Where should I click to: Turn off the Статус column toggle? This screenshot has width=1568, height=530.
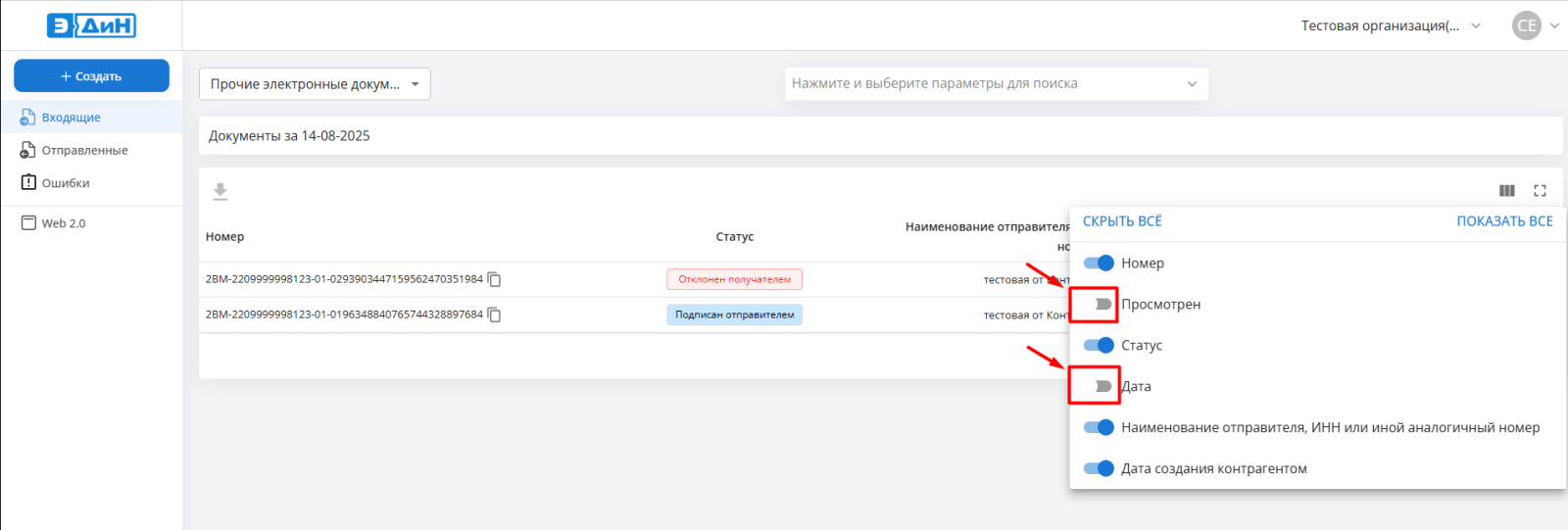1099,346
